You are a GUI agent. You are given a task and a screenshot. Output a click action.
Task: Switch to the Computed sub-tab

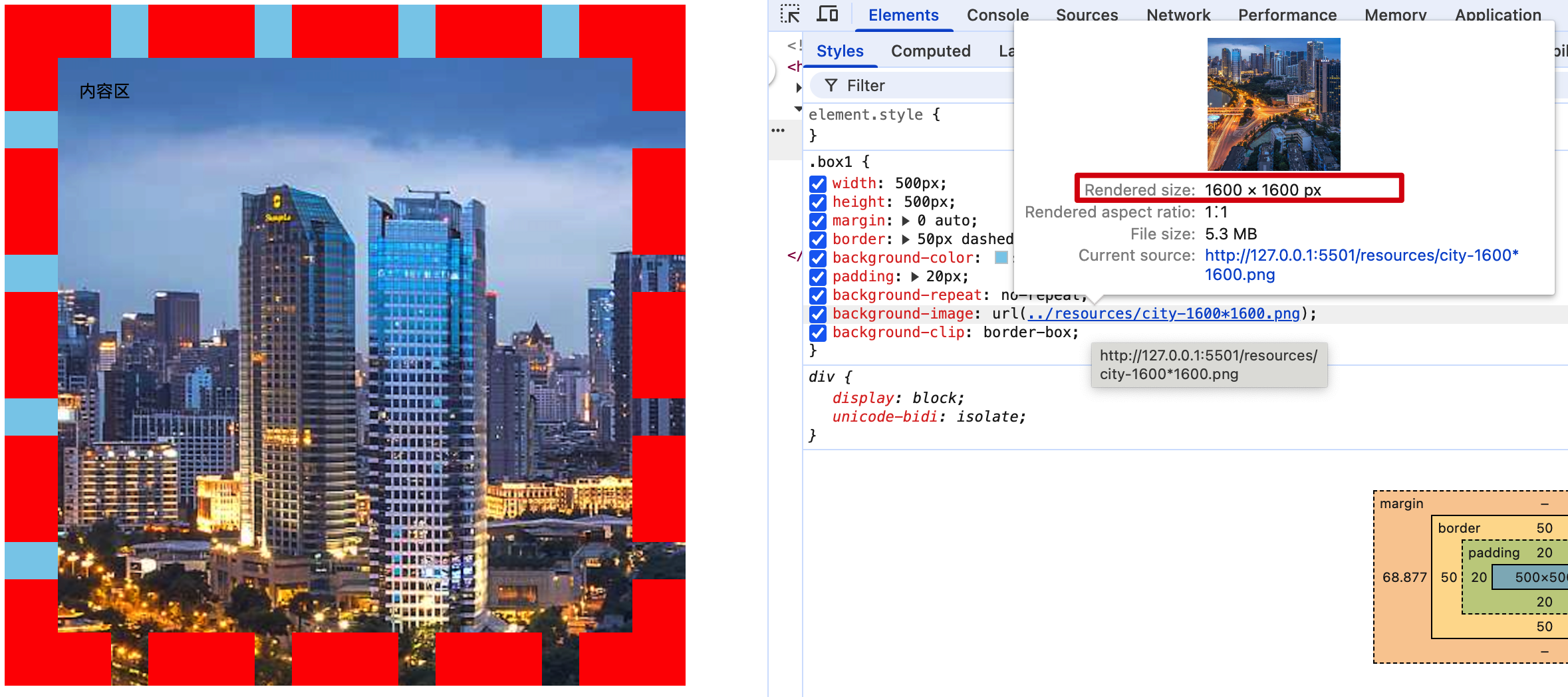coord(931,51)
